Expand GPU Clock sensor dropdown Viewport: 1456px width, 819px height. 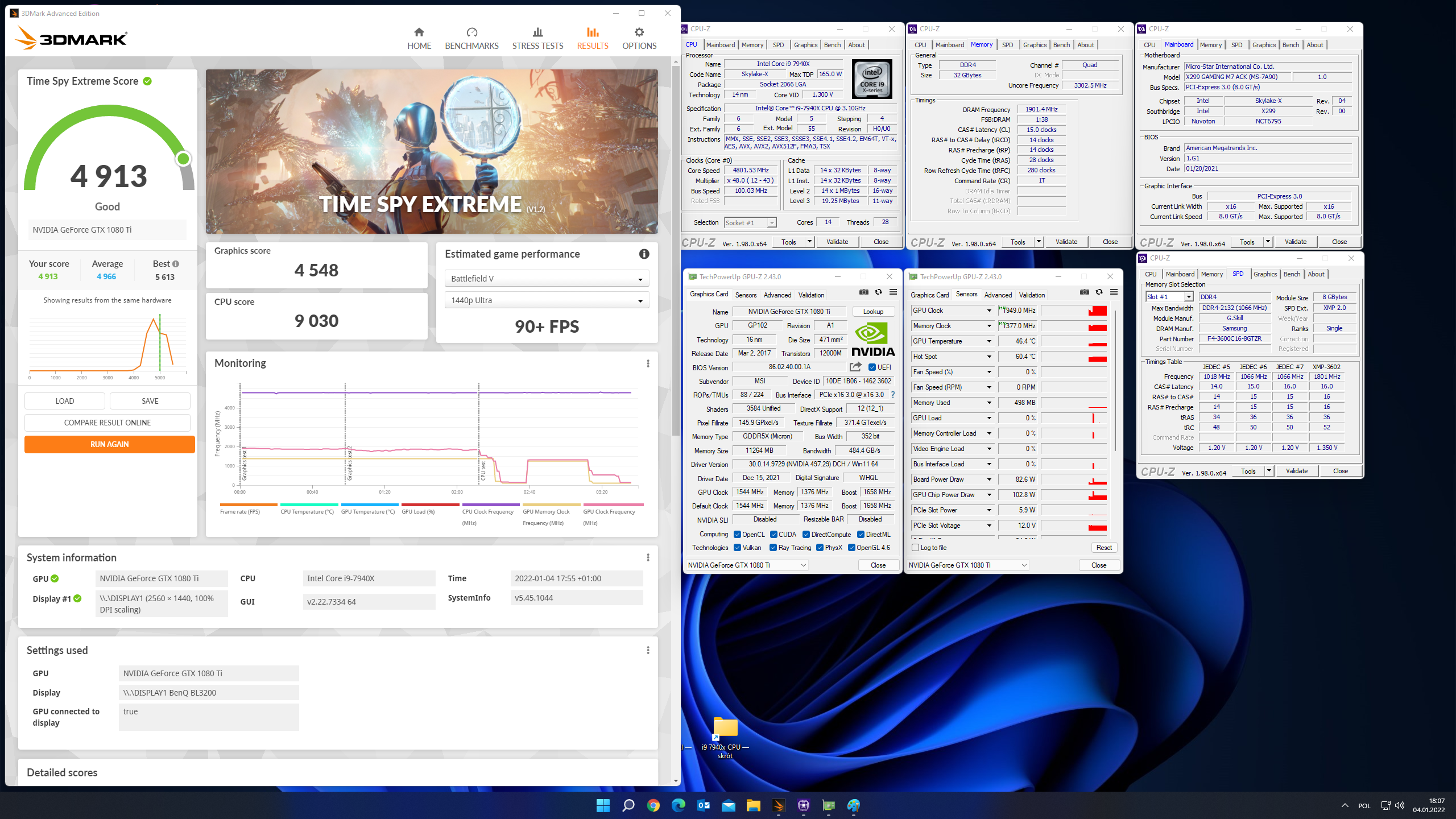tap(989, 311)
